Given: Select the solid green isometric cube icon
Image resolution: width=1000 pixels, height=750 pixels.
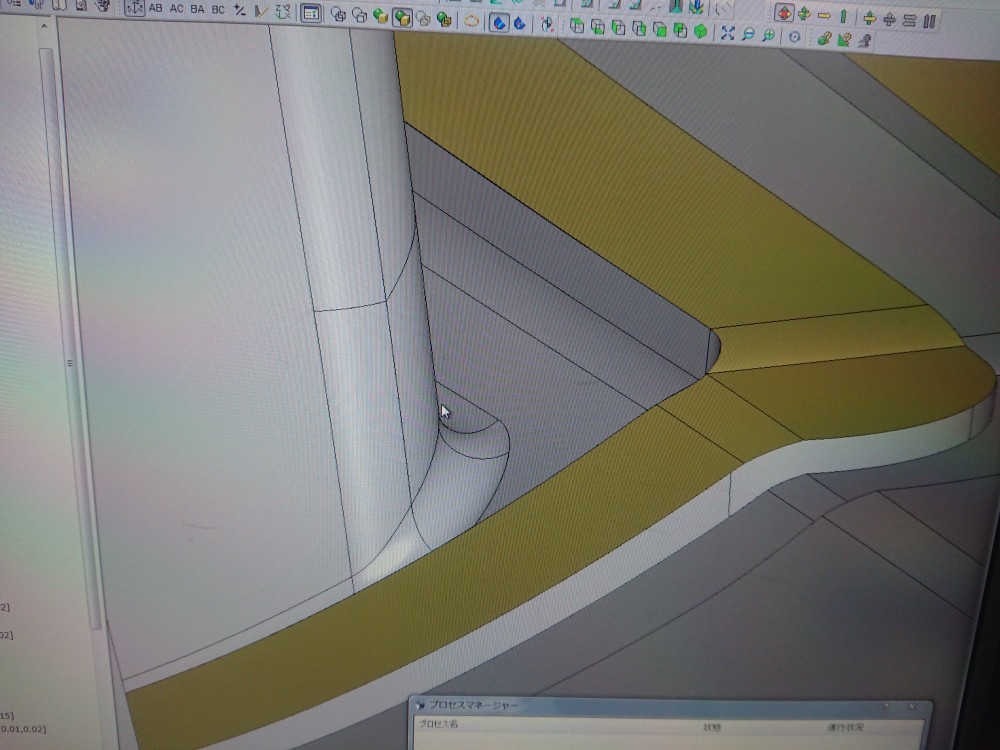Looking at the screenshot, I should point(700,31).
